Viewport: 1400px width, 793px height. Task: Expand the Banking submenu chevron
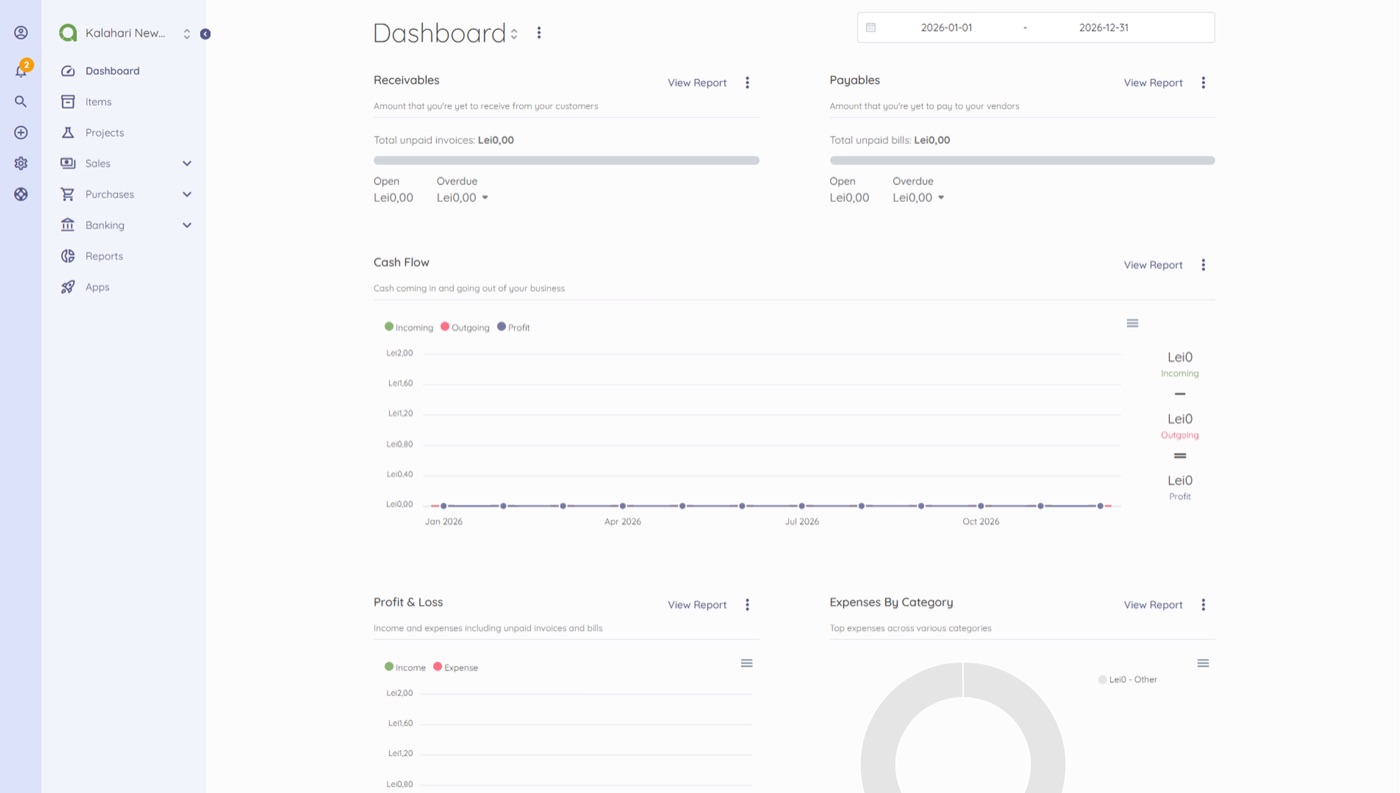187,226
